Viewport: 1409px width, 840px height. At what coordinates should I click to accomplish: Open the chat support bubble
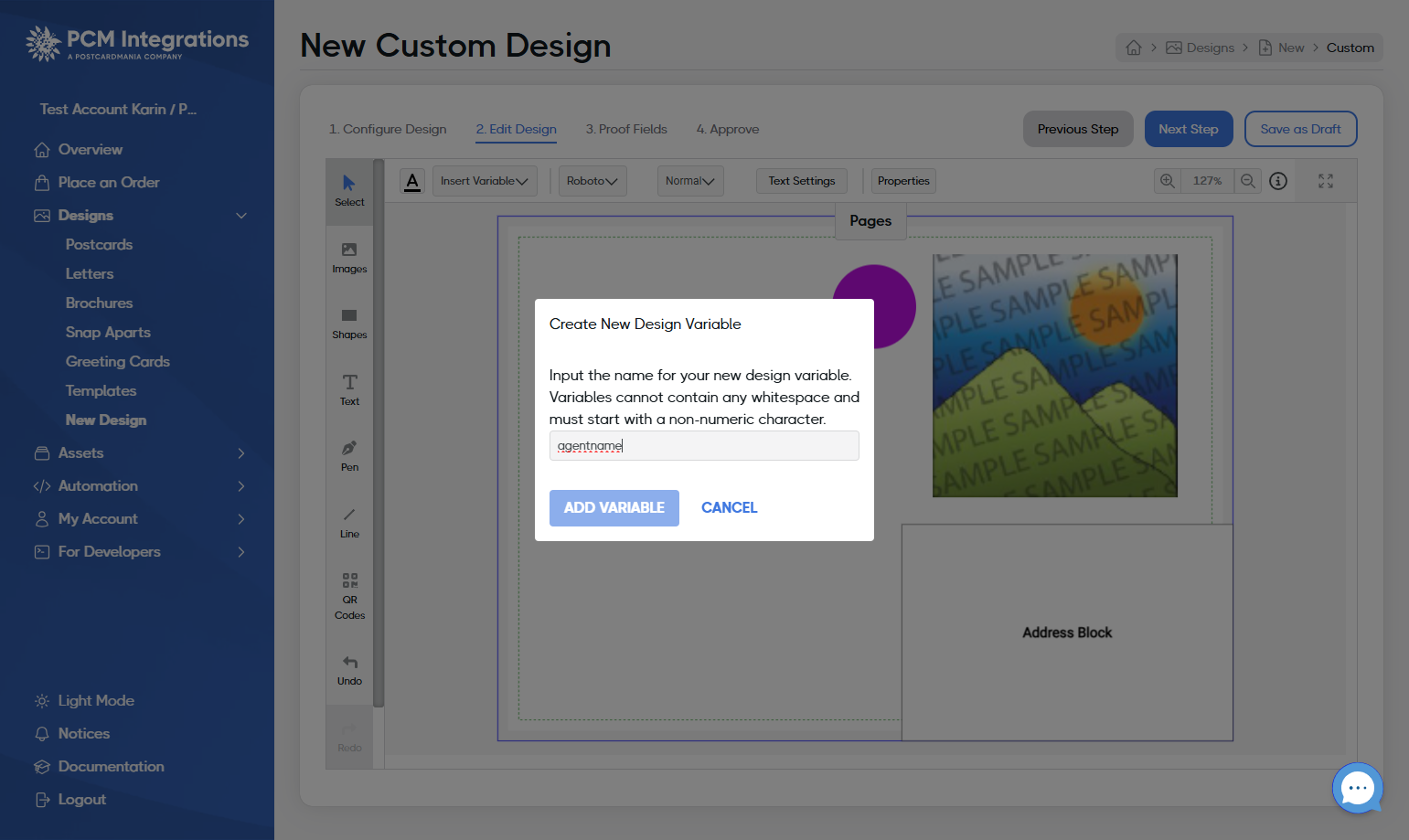1358,788
